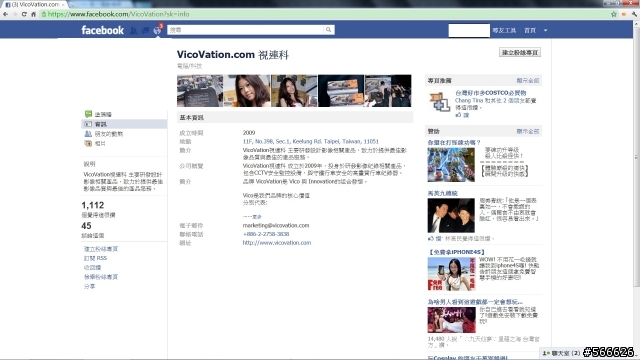This screenshot has width=640, height=360.
Task: Open the notifications globe icon
Action: (157, 30)
